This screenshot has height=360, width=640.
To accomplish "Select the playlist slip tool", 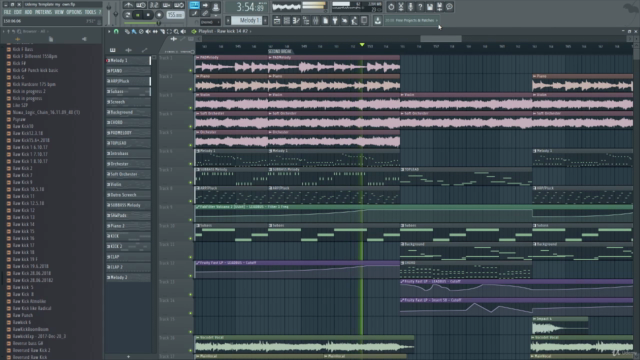I will [155, 31].
